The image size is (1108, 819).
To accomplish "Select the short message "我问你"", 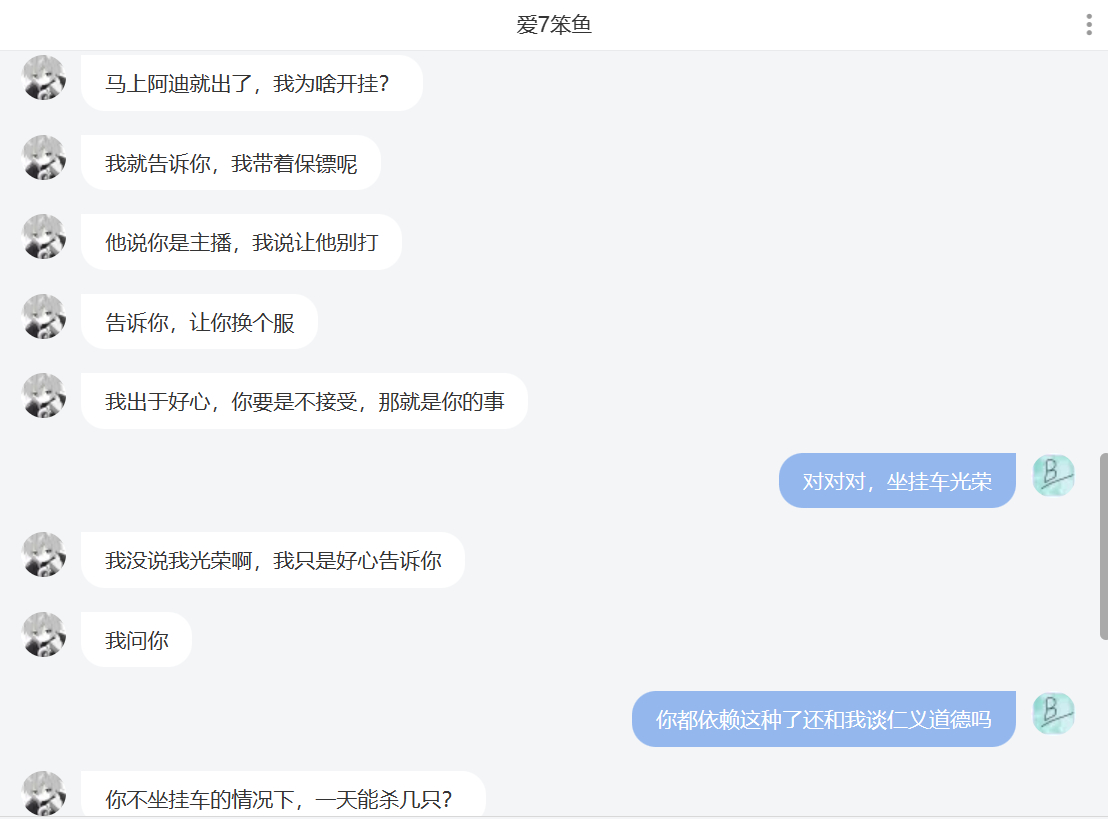I will (x=136, y=640).
